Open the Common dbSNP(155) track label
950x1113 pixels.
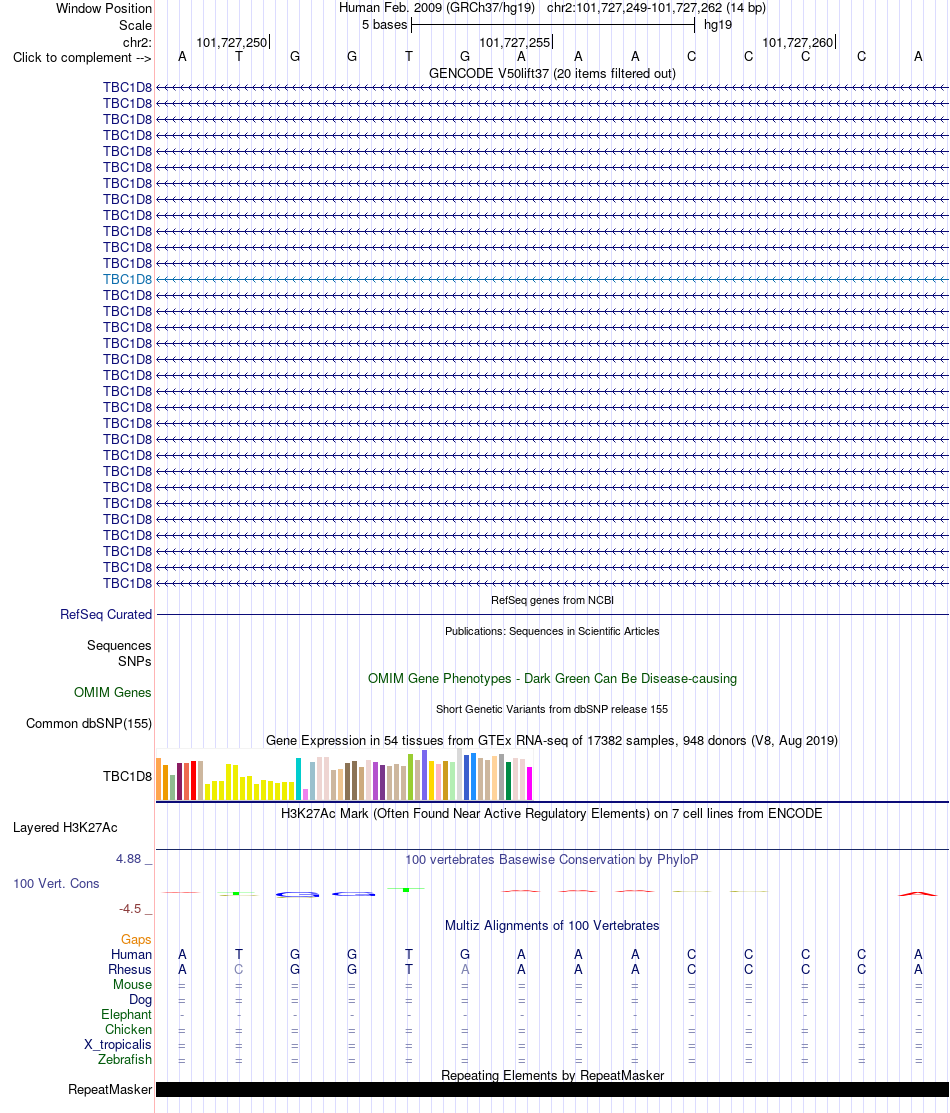click(89, 723)
